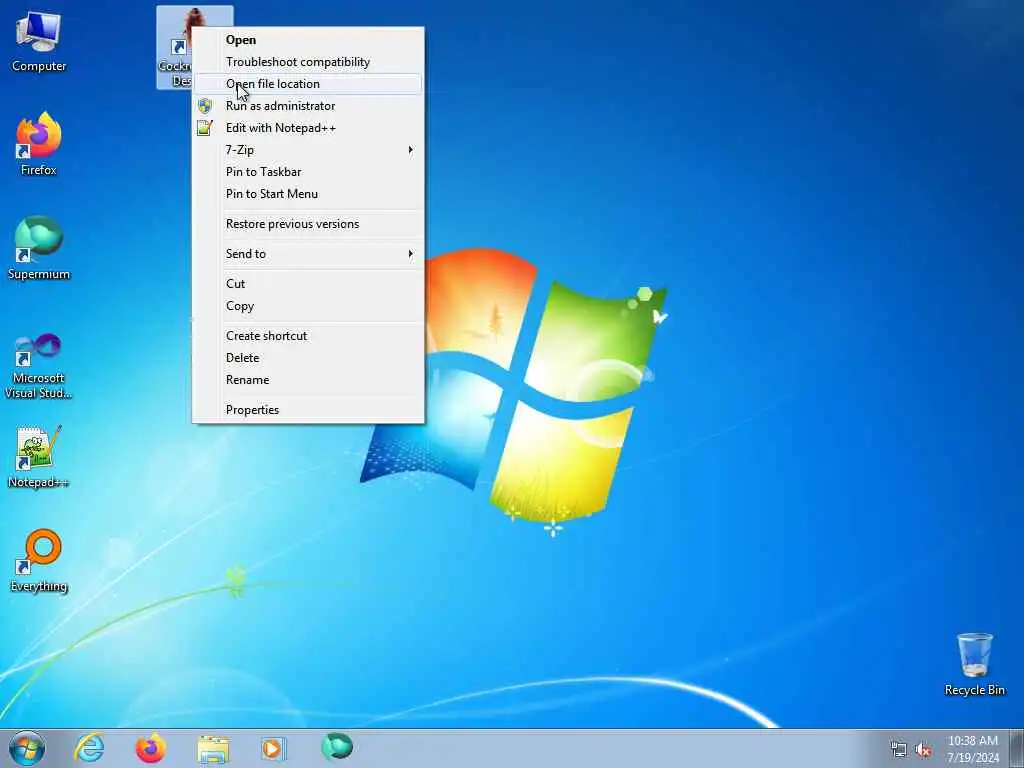The image size is (1024, 768).
Task: Open the Computer desktop icon
Action: (39, 42)
